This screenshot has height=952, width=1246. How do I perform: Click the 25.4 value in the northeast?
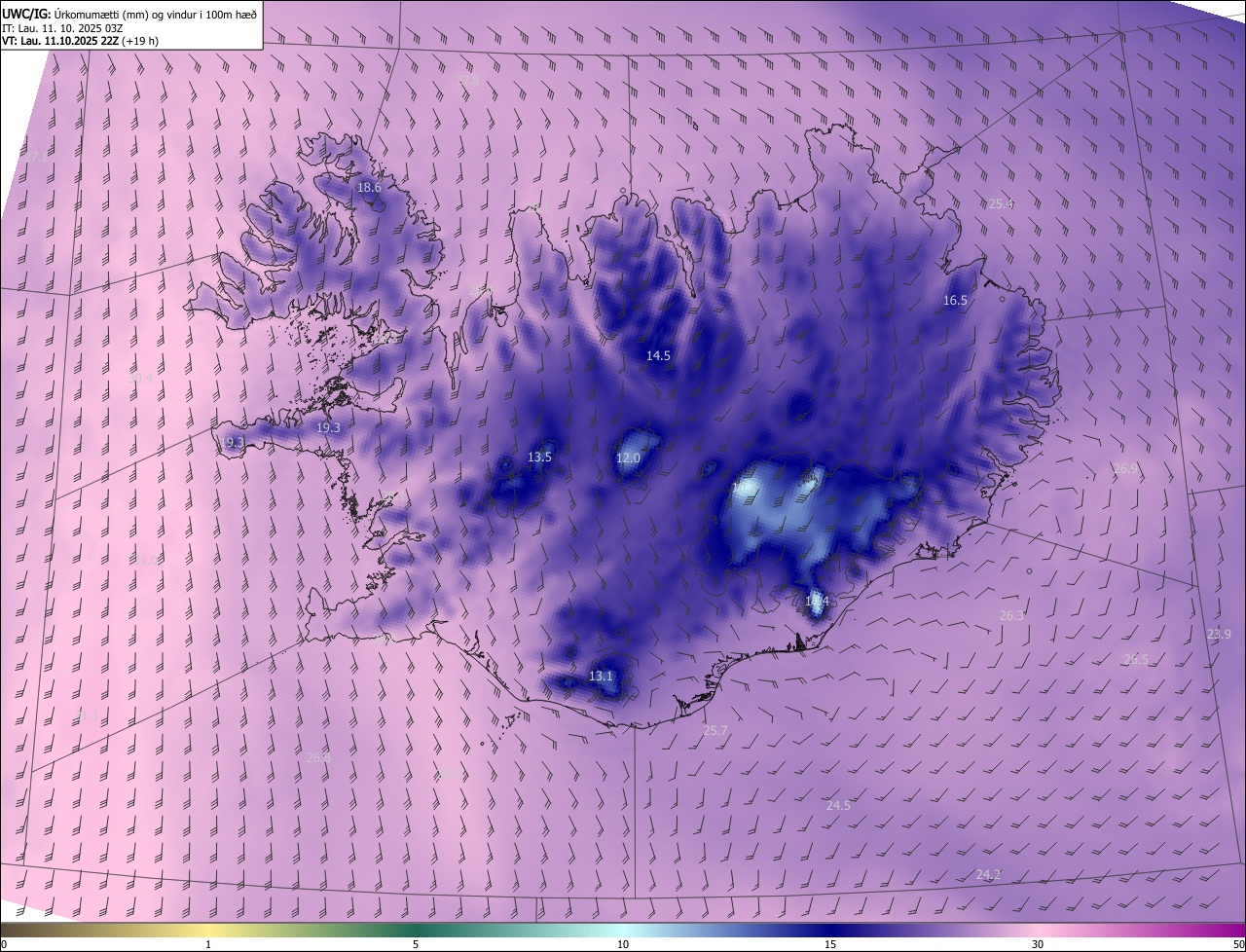(x=1001, y=204)
